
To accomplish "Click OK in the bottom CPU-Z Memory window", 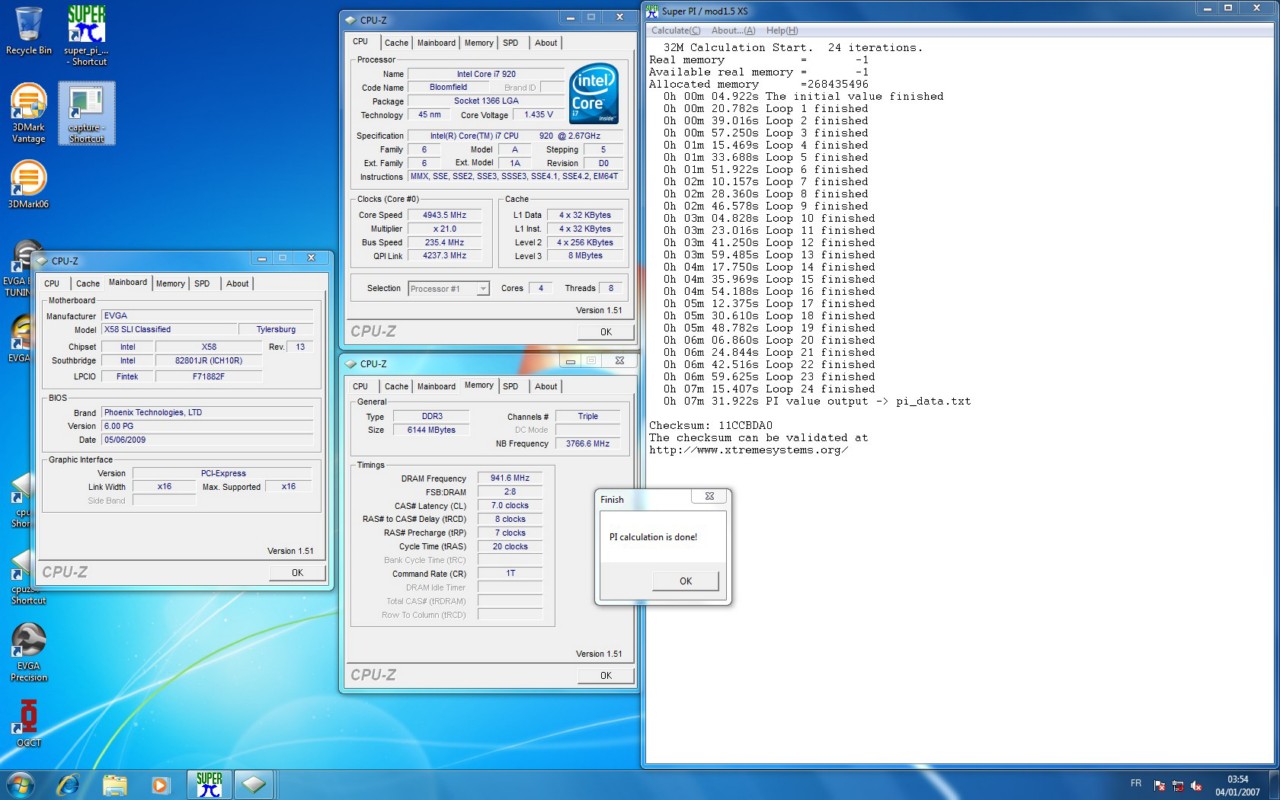I will (605, 675).
